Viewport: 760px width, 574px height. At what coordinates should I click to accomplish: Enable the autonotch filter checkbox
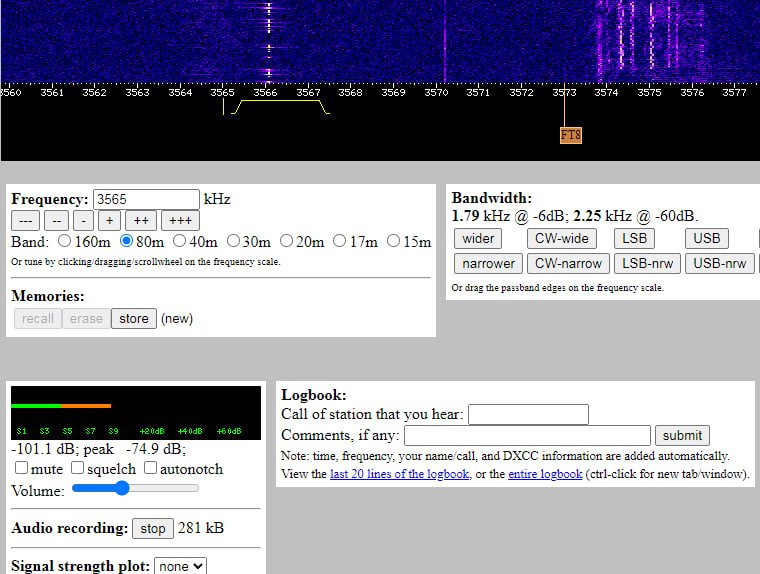pyautogui.click(x=151, y=468)
